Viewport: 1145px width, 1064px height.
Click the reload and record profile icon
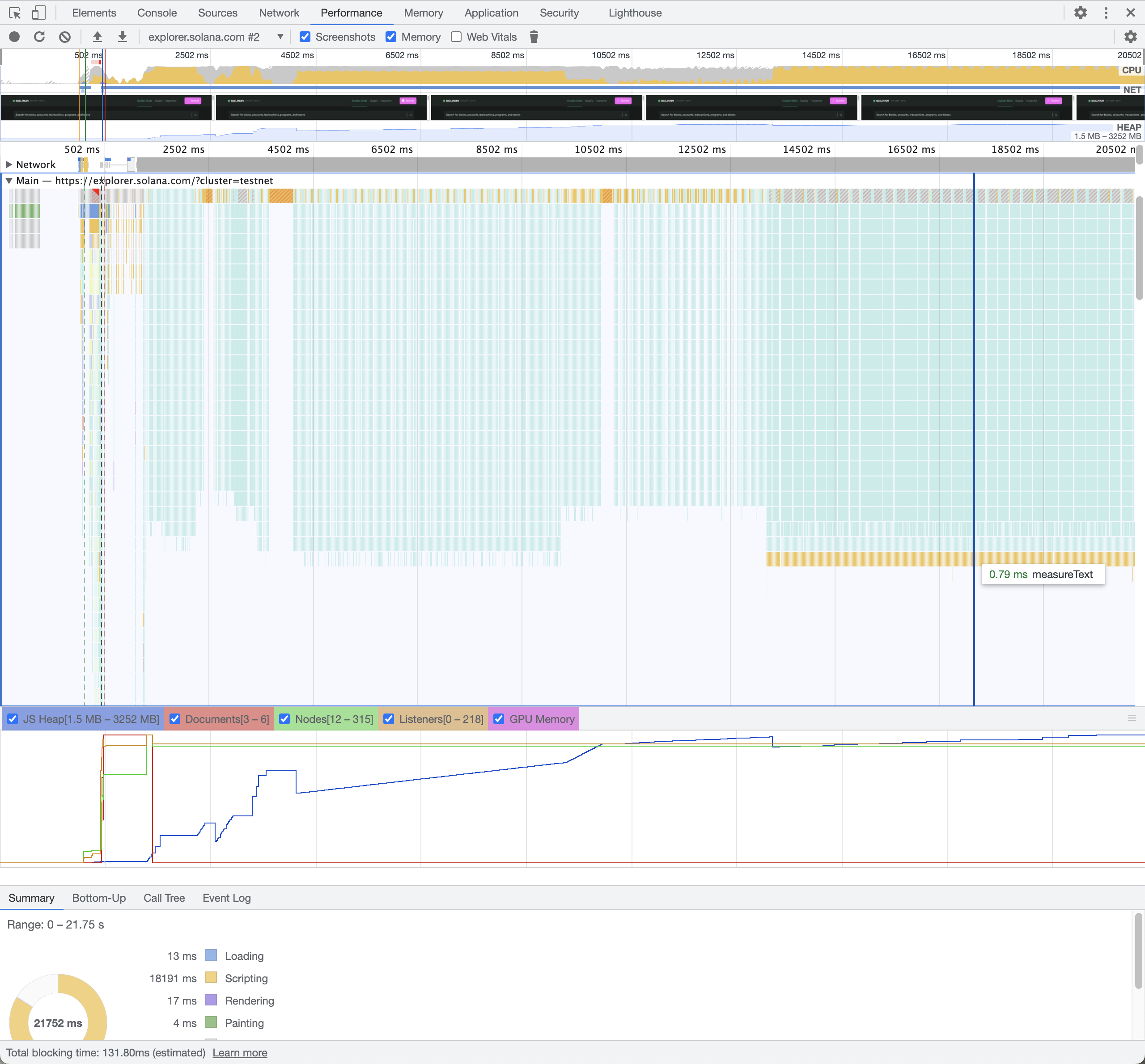tap(39, 37)
